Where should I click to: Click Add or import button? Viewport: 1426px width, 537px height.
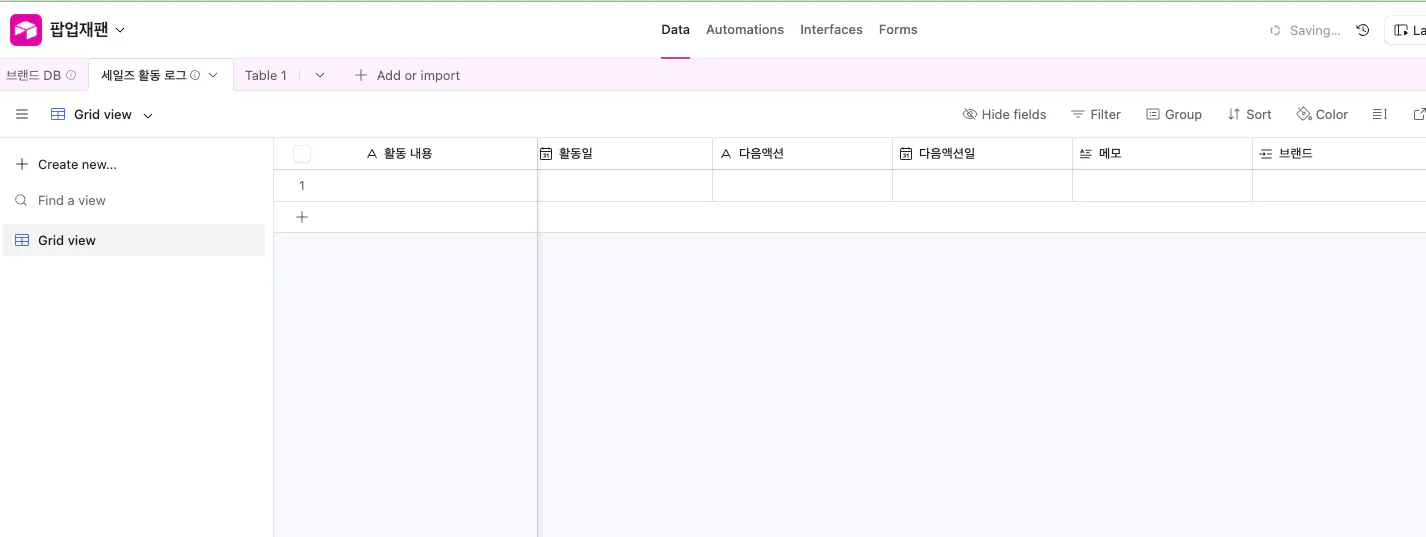pos(408,75)
